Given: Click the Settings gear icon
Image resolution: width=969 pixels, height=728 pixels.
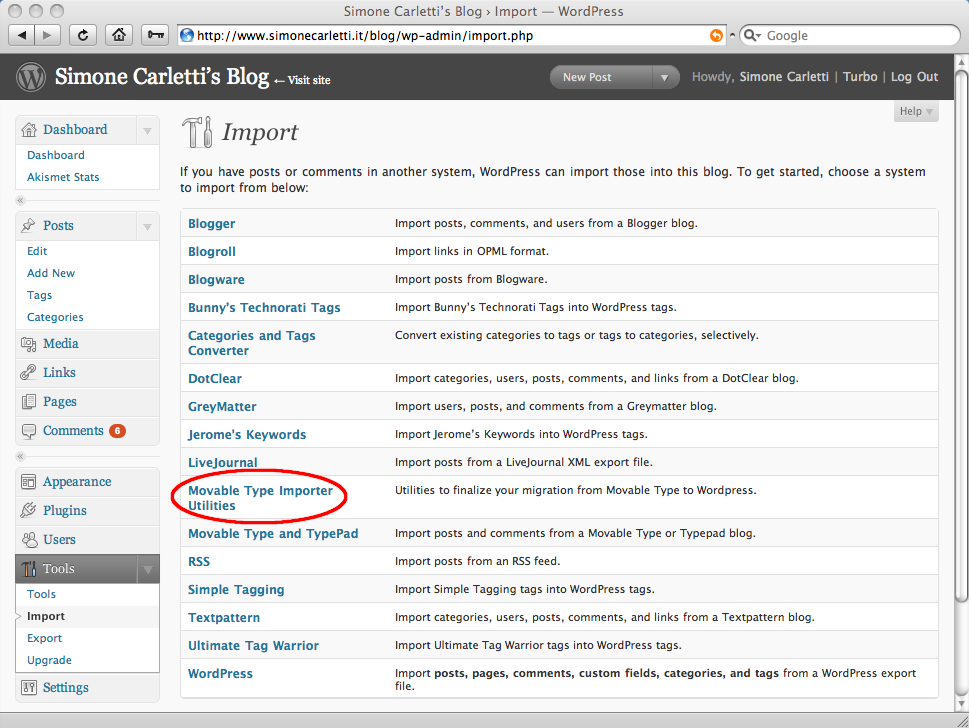Looking at the screenshot, I should tap(29, 687).
